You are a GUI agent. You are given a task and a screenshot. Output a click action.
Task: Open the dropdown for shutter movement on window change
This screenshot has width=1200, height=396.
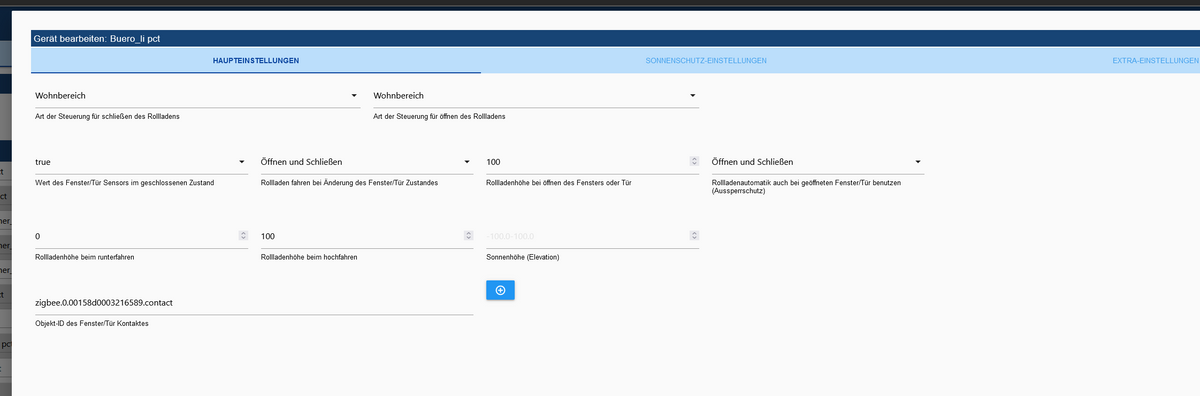pos(365,162)
